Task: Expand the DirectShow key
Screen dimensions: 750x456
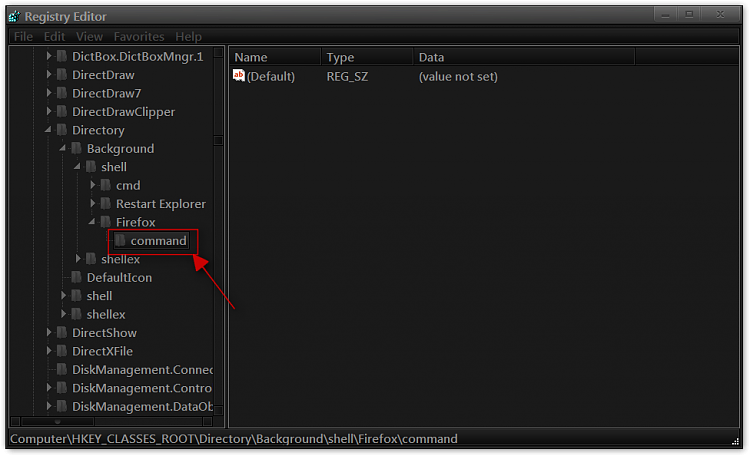Action: click(49, 333)
